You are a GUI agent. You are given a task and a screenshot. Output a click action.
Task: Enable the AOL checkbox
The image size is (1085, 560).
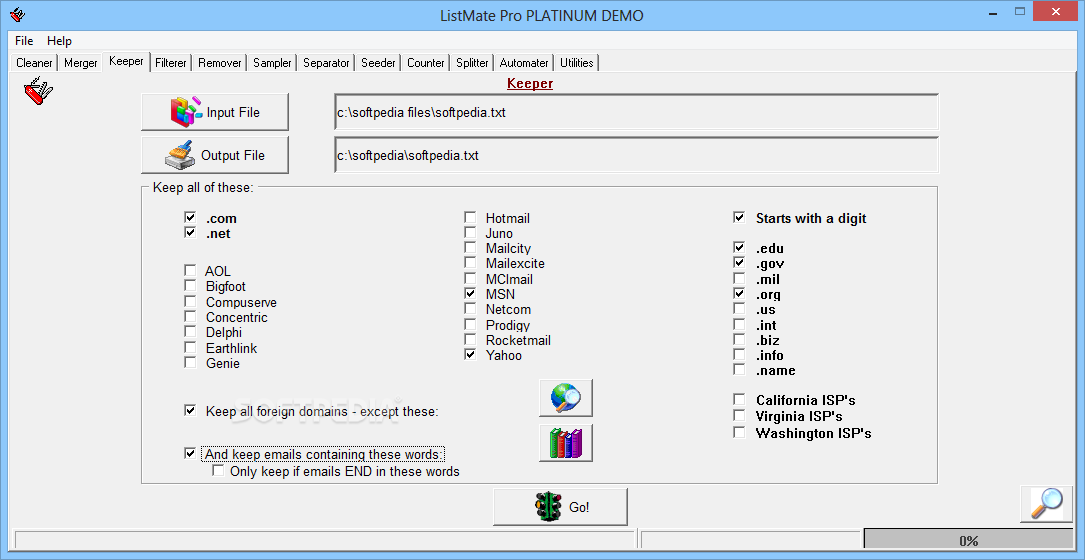click(190, 271)
